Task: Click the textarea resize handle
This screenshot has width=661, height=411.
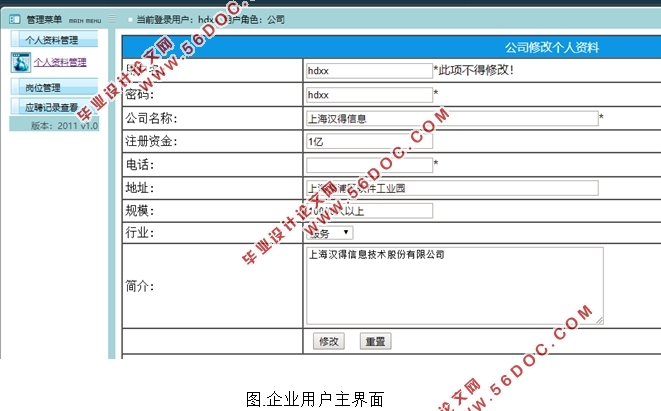Action: pos(599,320)
